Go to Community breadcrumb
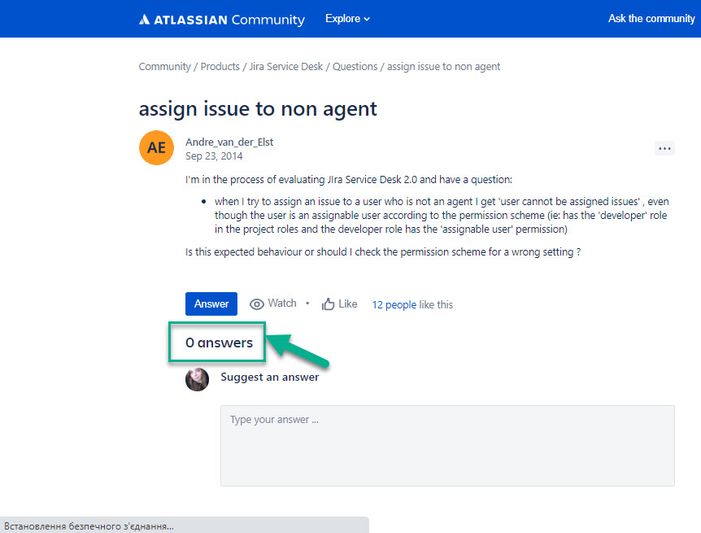Image resolution: width=701 pixels, height=533 pixels. point(165,67)
